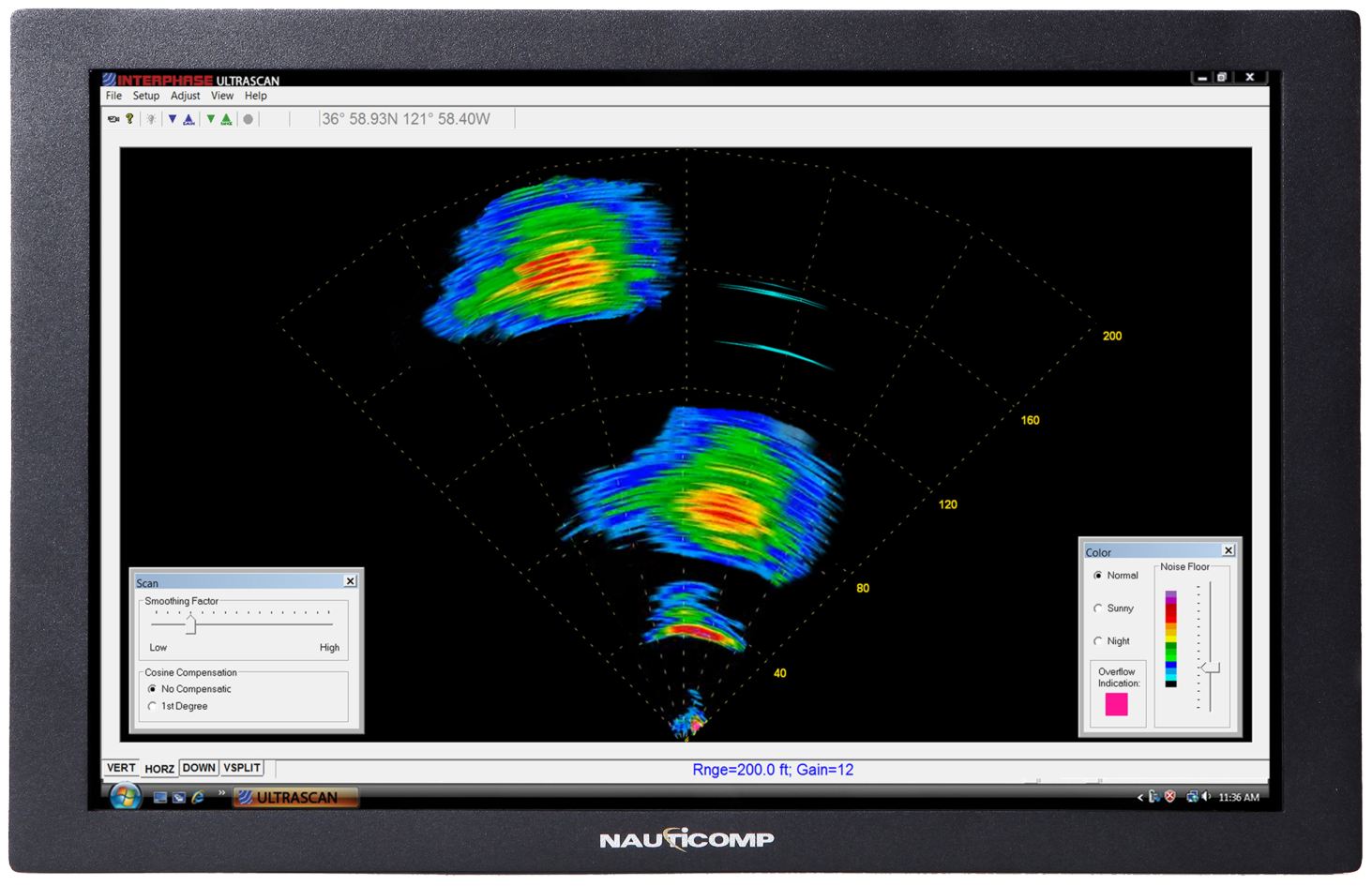This screenshot has width=1372, height=886.
Task: Click the Noise Floor slider thumb
Action: point(1211,668)
